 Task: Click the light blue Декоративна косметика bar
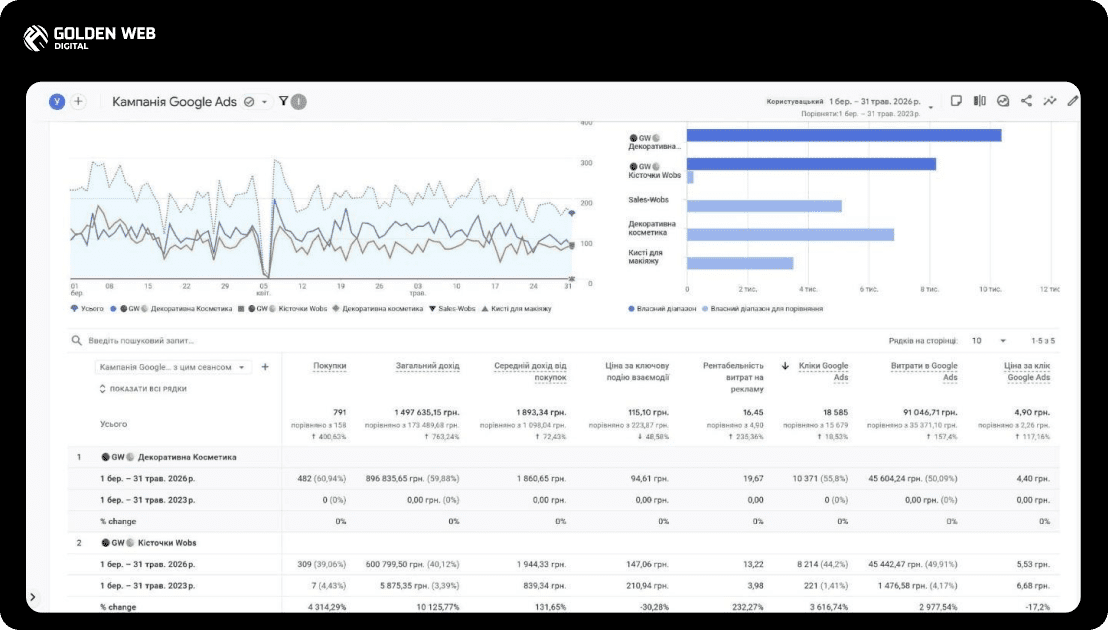790,234
